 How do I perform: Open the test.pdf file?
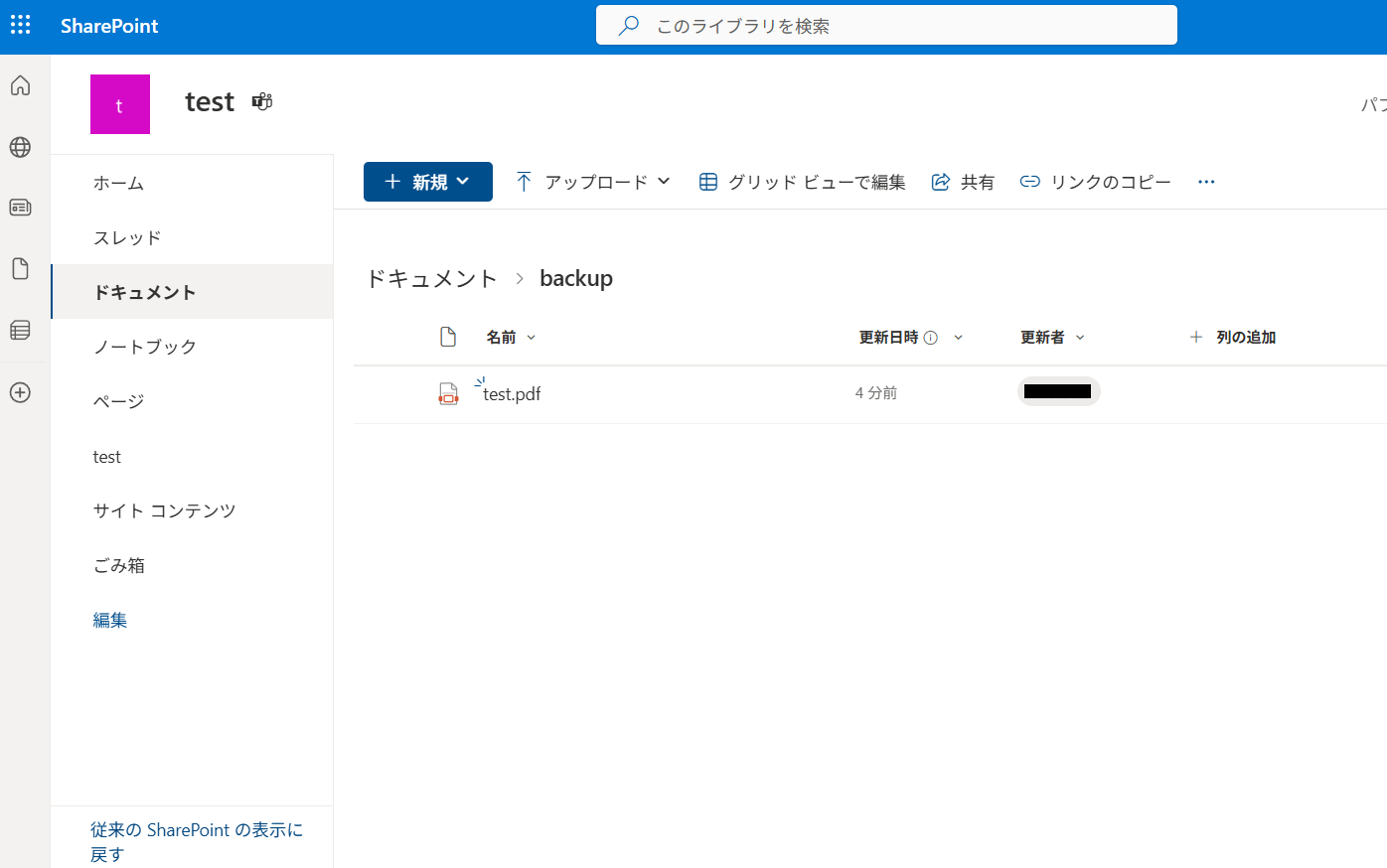pyautogui.click(x=511, y=393)
